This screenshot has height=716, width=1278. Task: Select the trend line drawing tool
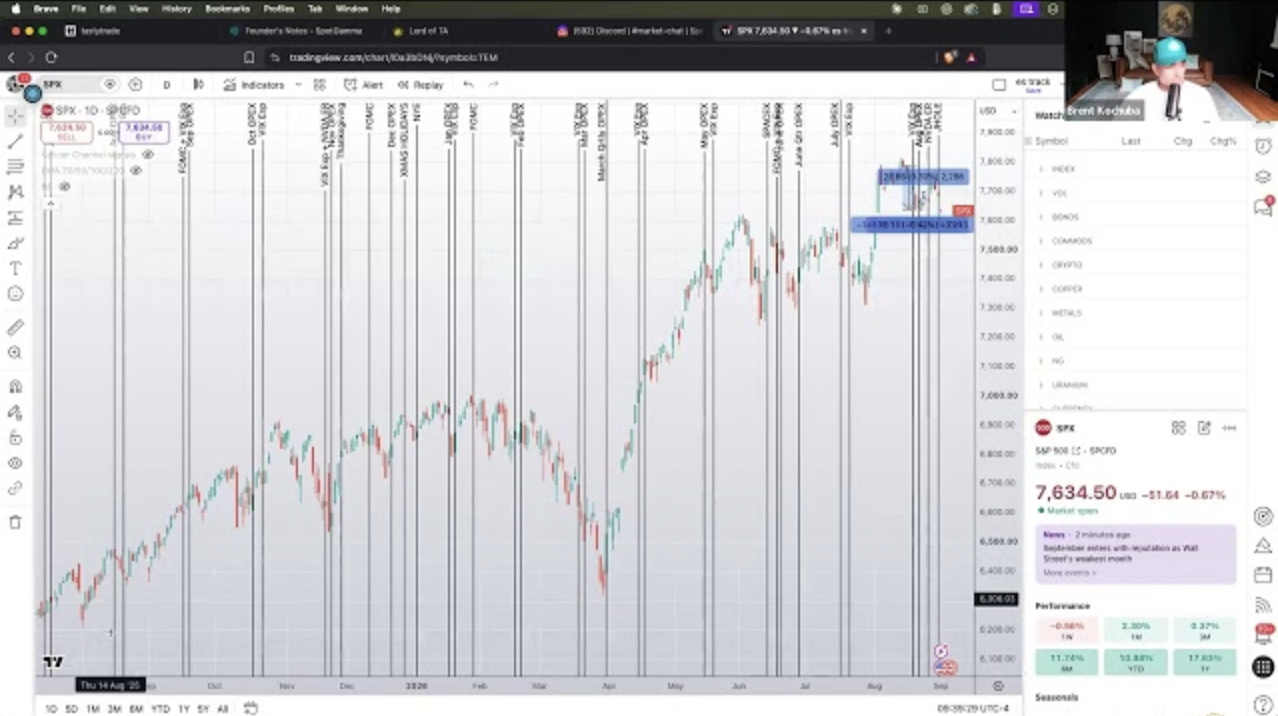(x=15, y=141)
